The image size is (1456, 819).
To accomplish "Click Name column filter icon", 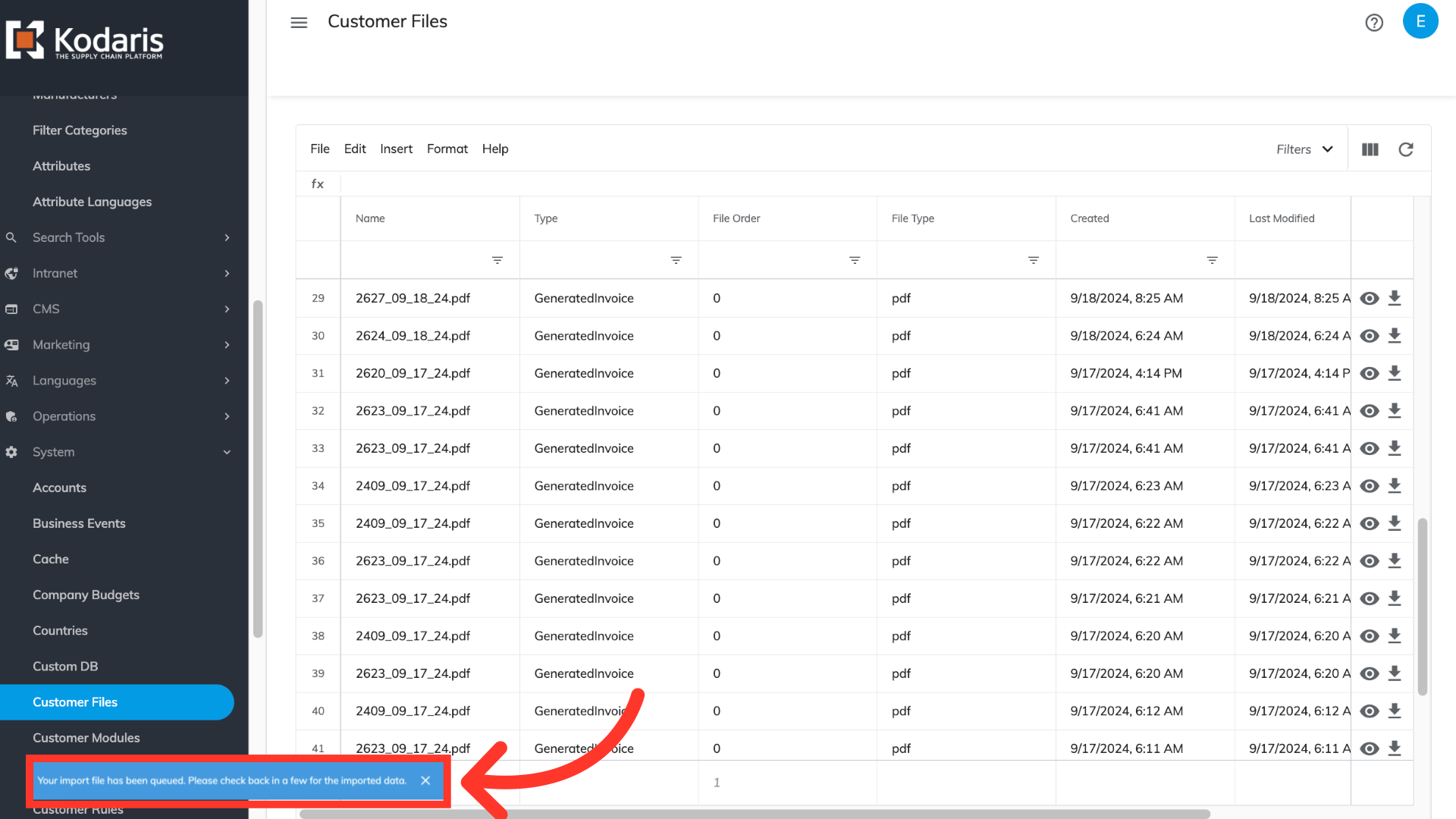I will (497, 260).
